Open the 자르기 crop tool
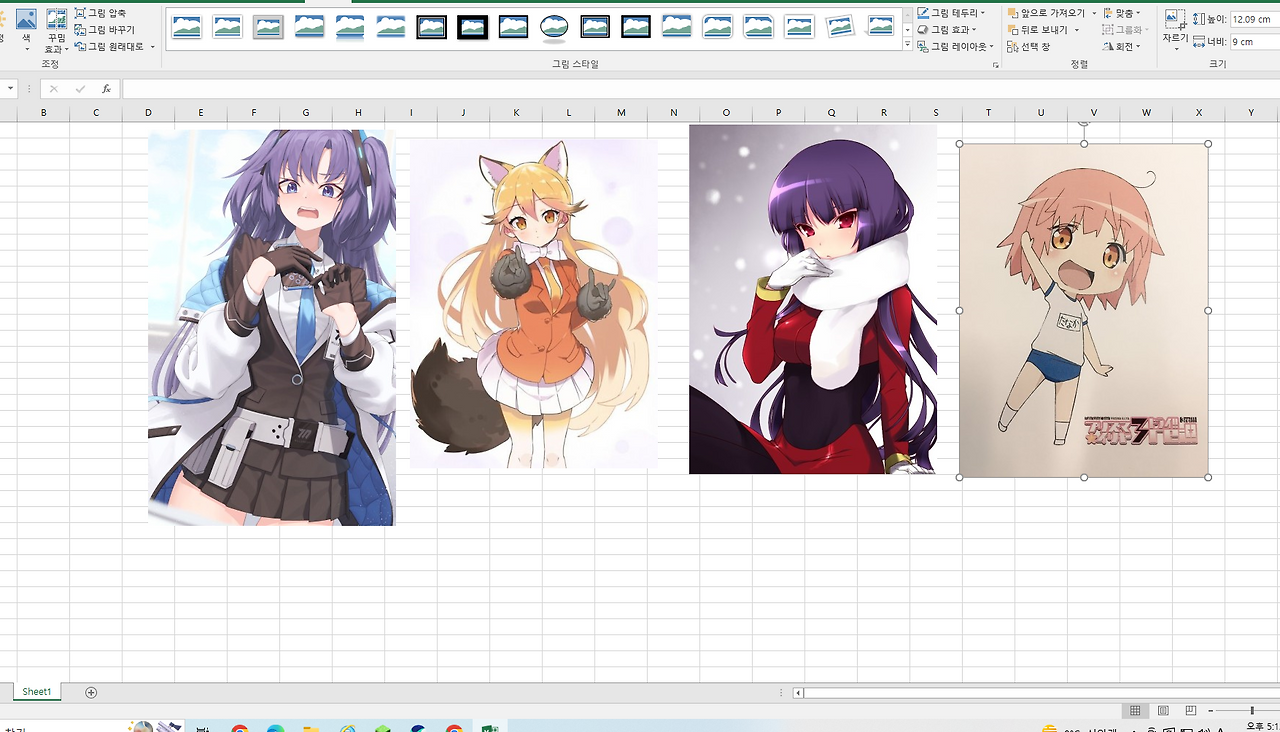This screenshot has width=1280, height=732. click(1175, 28)
